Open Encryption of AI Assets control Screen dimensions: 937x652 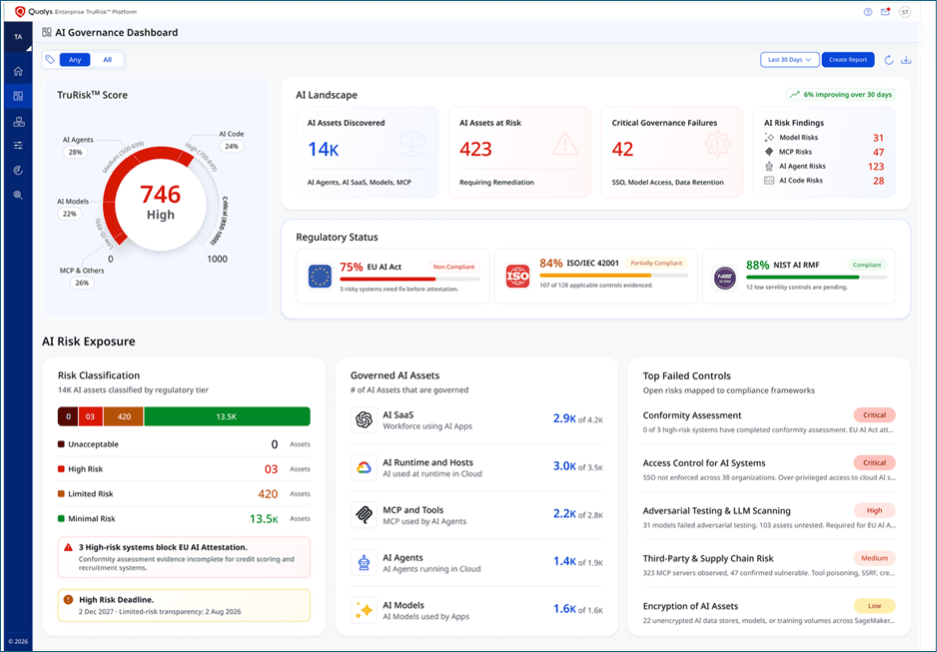pos(768,613)
